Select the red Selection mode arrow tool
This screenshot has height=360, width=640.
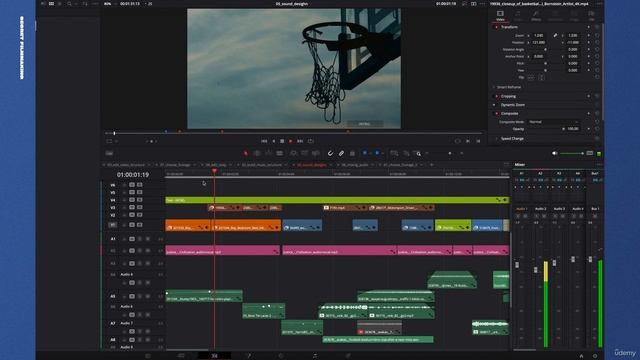point(246,153)
